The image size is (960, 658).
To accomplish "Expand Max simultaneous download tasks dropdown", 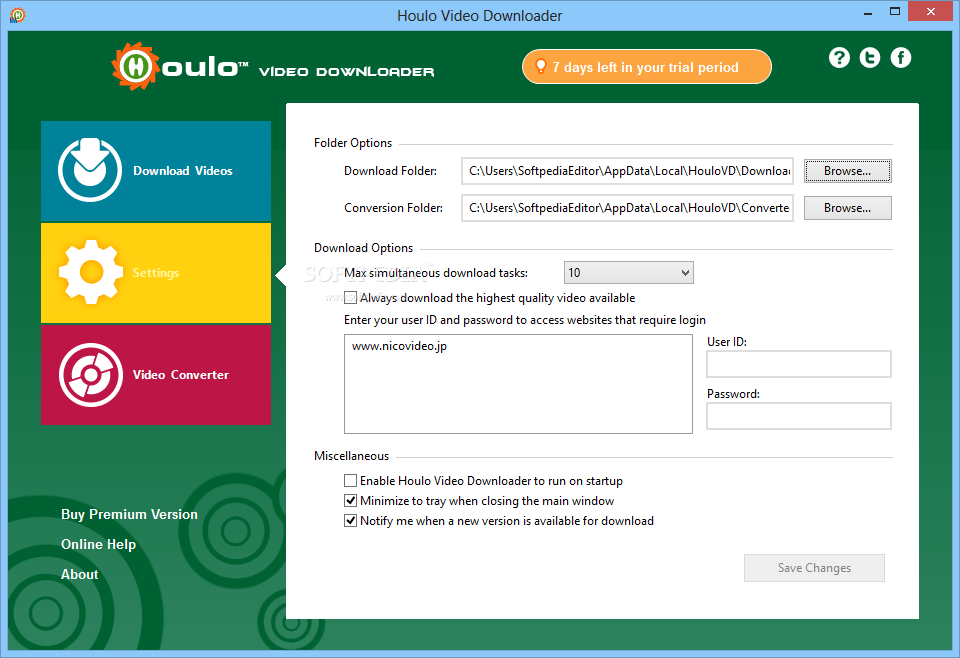I will pyautogui.click(x=628, y=273).
